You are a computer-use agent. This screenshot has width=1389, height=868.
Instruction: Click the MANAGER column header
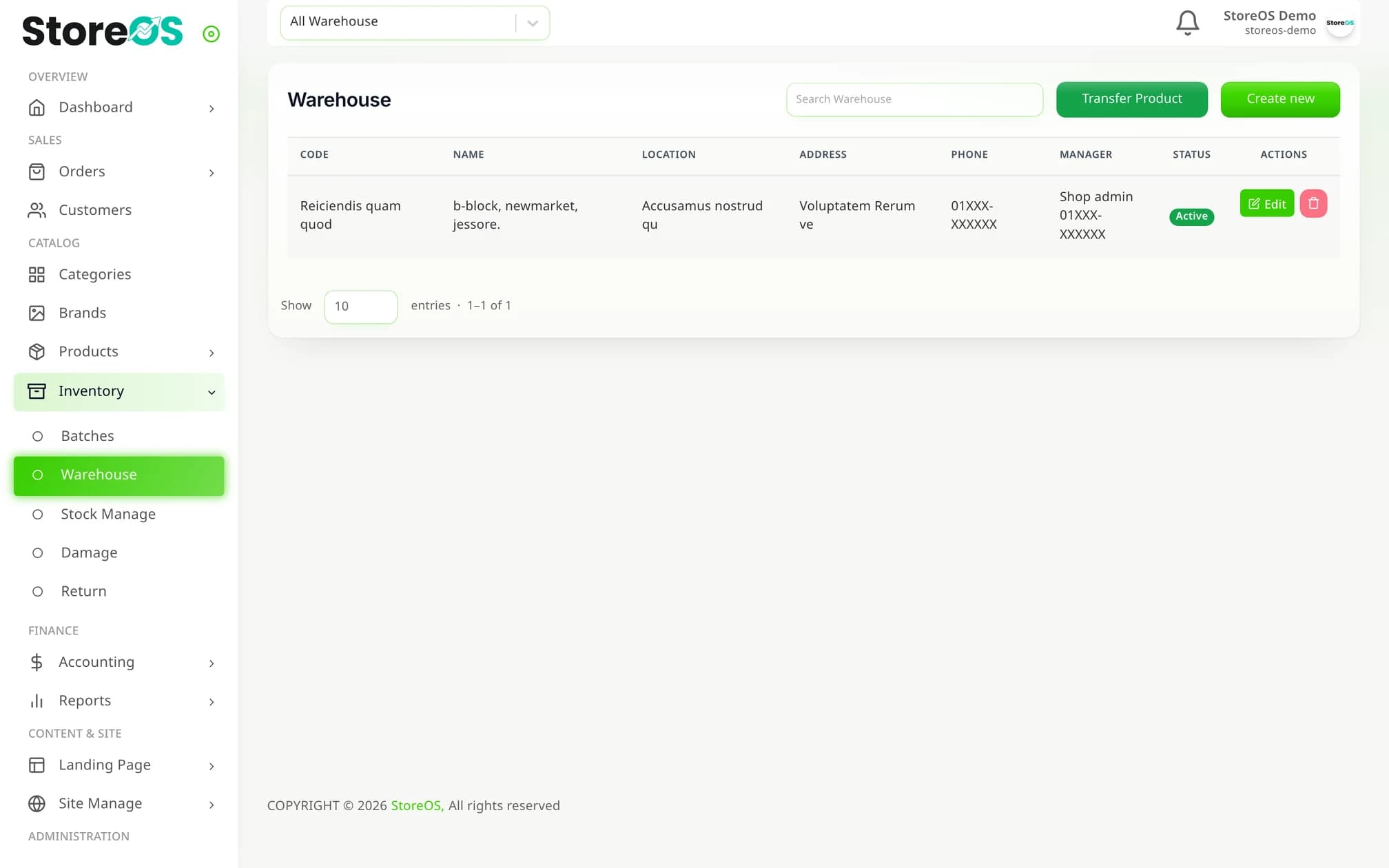tap(1086, 155)
